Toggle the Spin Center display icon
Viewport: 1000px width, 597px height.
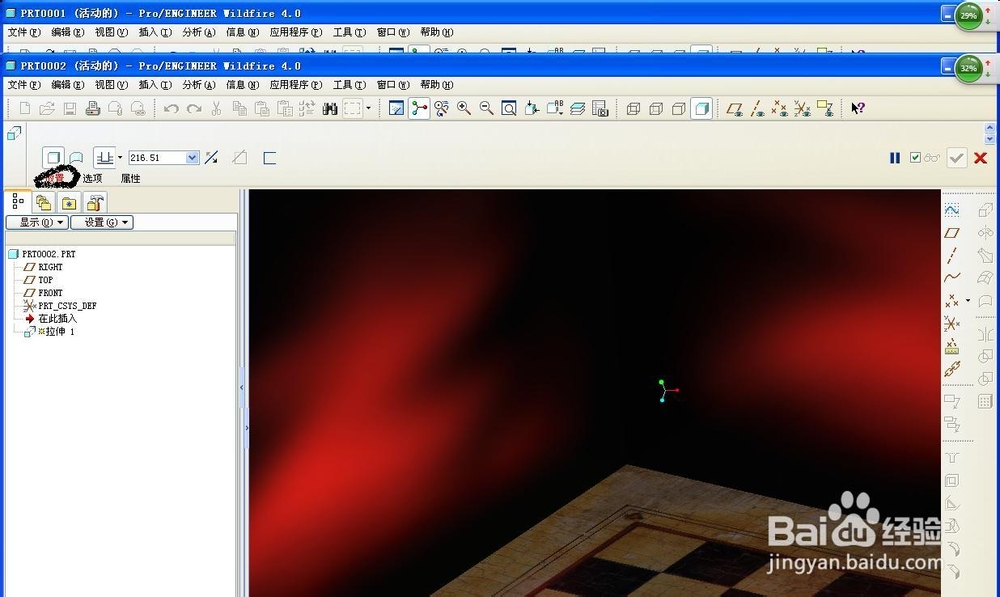click(x=418, y=108)
